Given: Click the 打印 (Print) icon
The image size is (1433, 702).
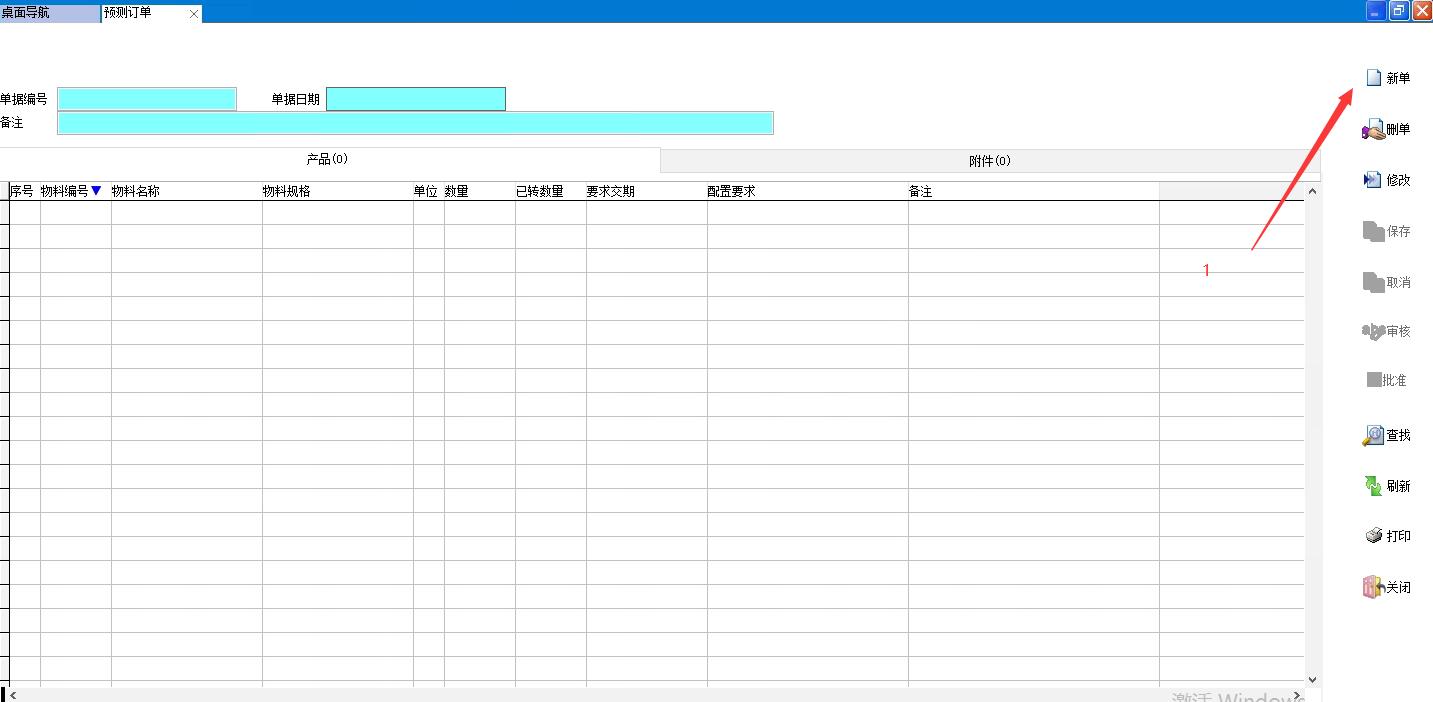Looking at the screenshot, I should 1373,536.
